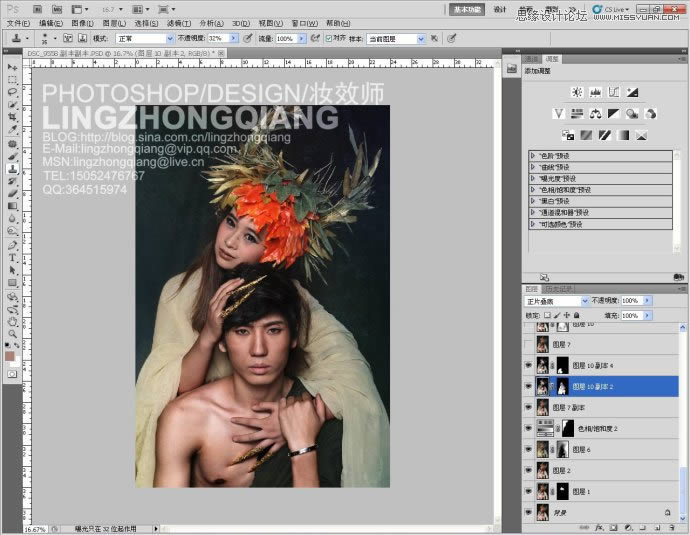
Task: Expand the "黑白" presets
Action: pos(533,201)
